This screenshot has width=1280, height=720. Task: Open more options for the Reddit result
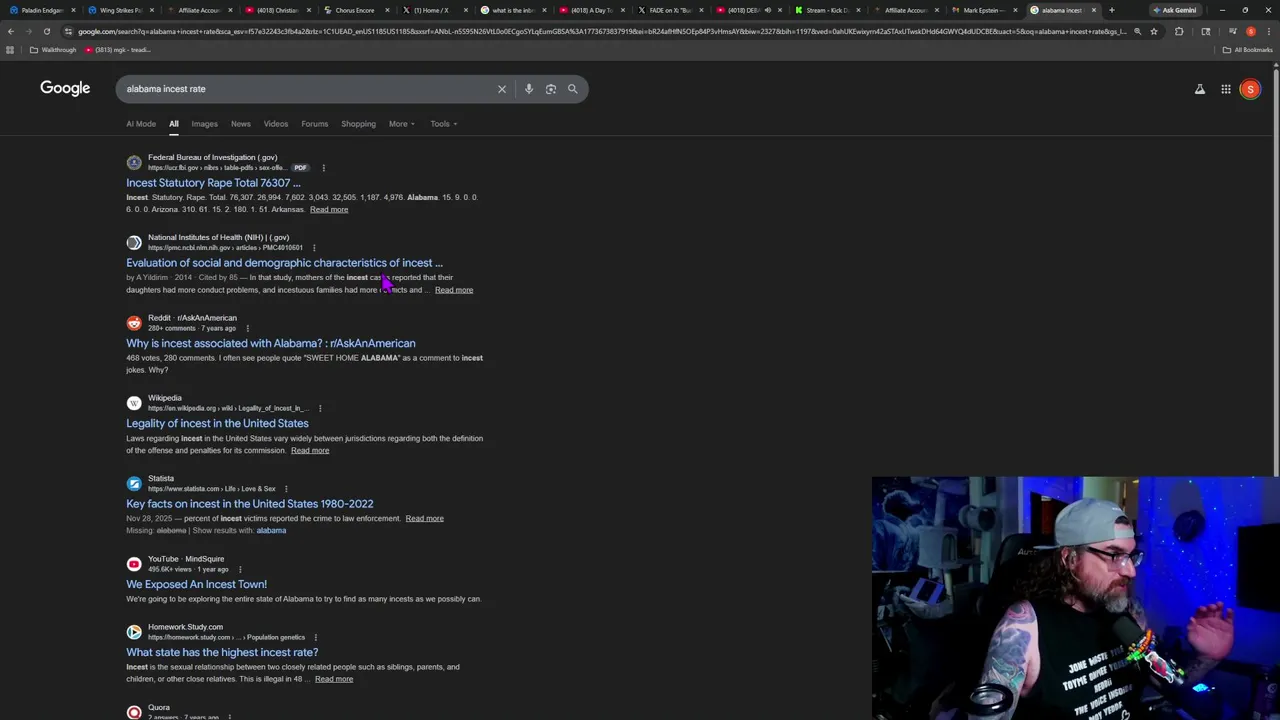[x=247, y=328]
